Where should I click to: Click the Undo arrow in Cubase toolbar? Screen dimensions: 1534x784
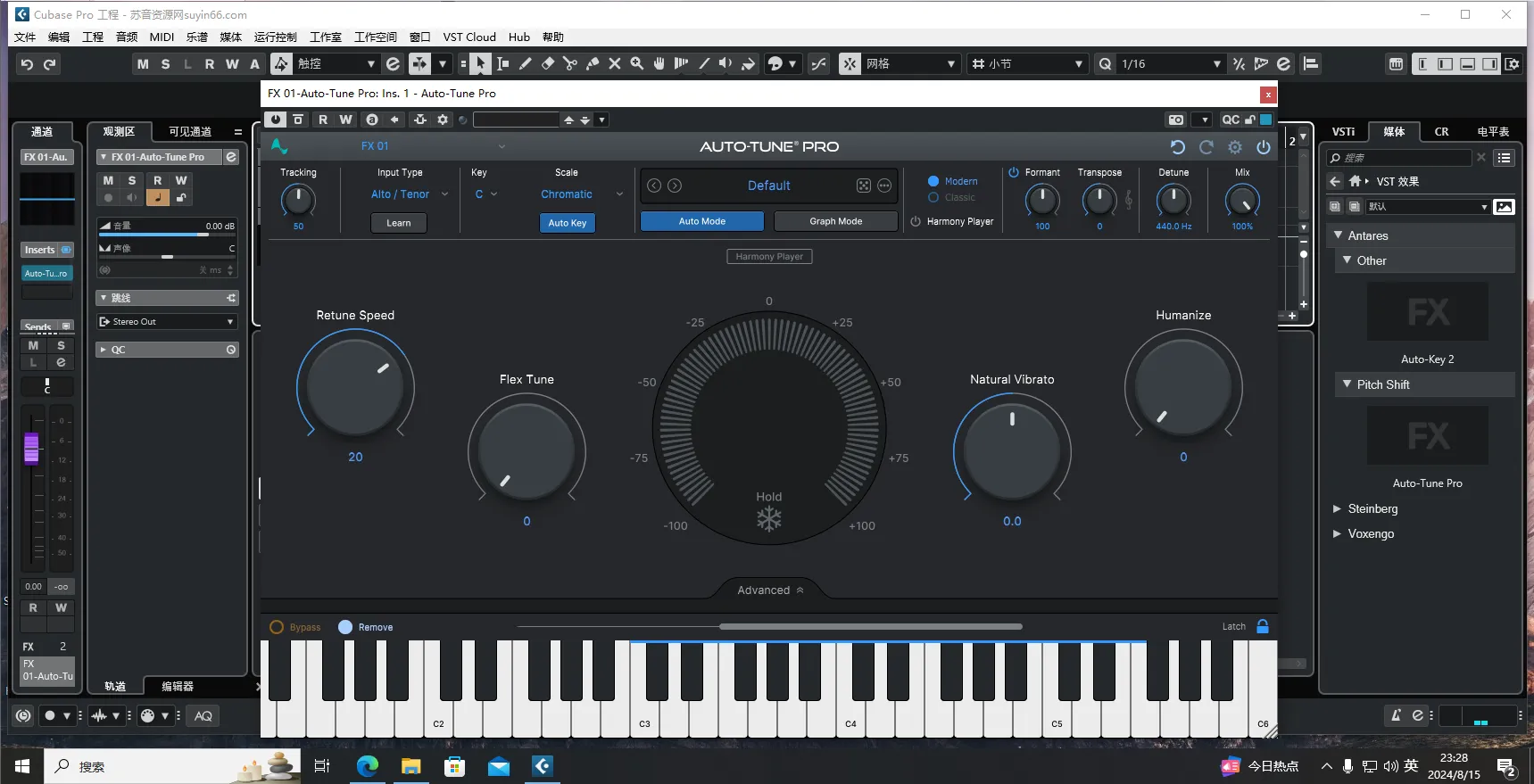click(x=27, y=63)
